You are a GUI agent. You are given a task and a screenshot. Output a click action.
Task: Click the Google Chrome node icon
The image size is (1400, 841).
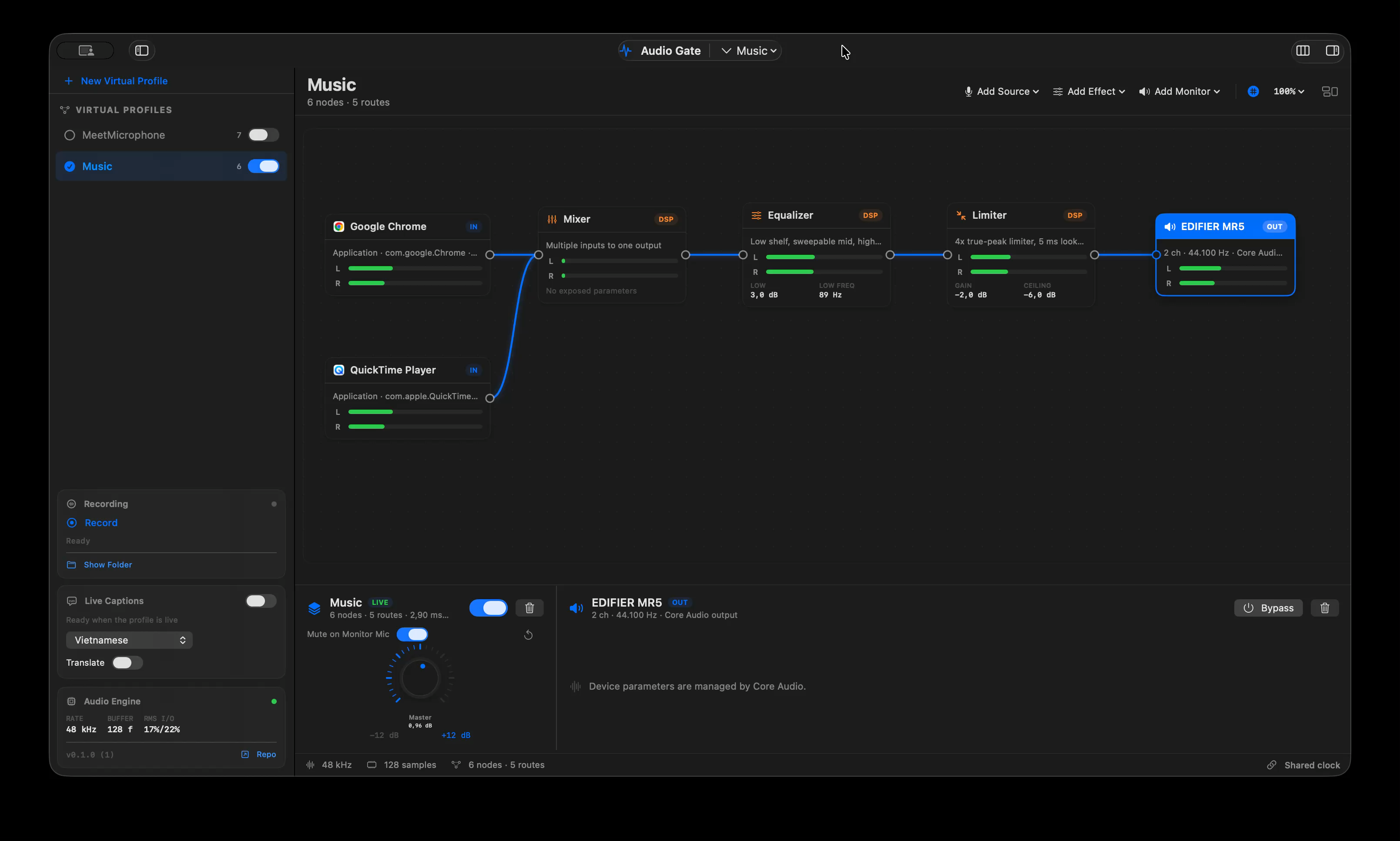point(338,227)
